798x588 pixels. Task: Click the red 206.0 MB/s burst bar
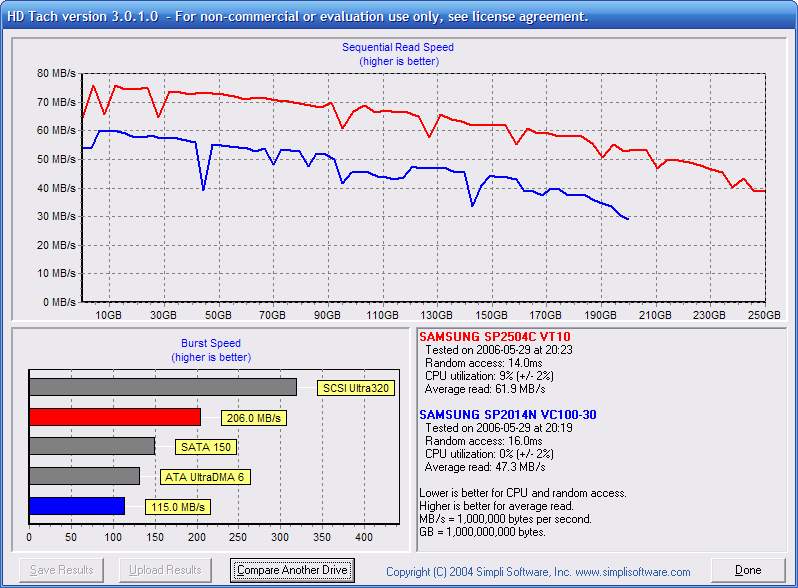click(x=115, y=417)
